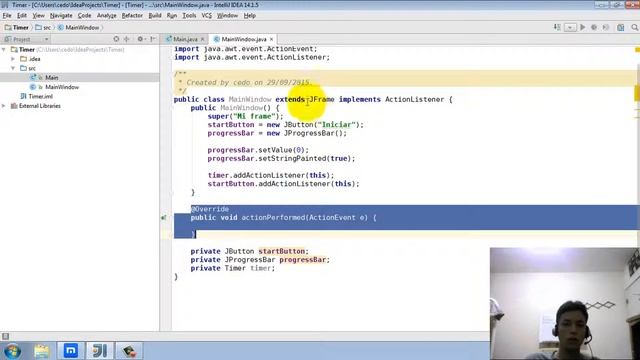Open the Window menu
Viewport: 640px width, 360px height.
[x=227, y=16]
